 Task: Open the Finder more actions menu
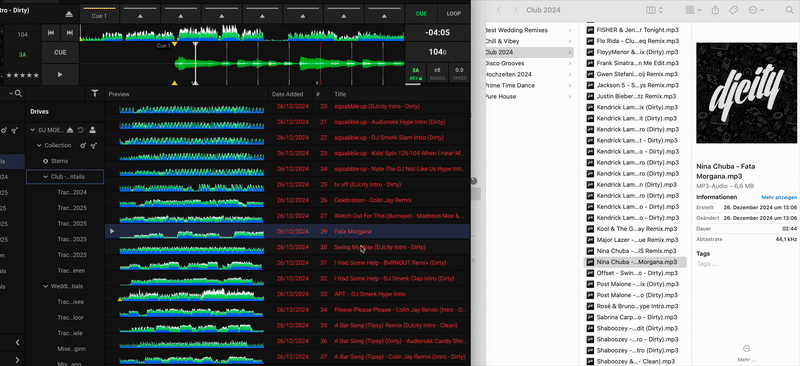[x=756, y=10]
